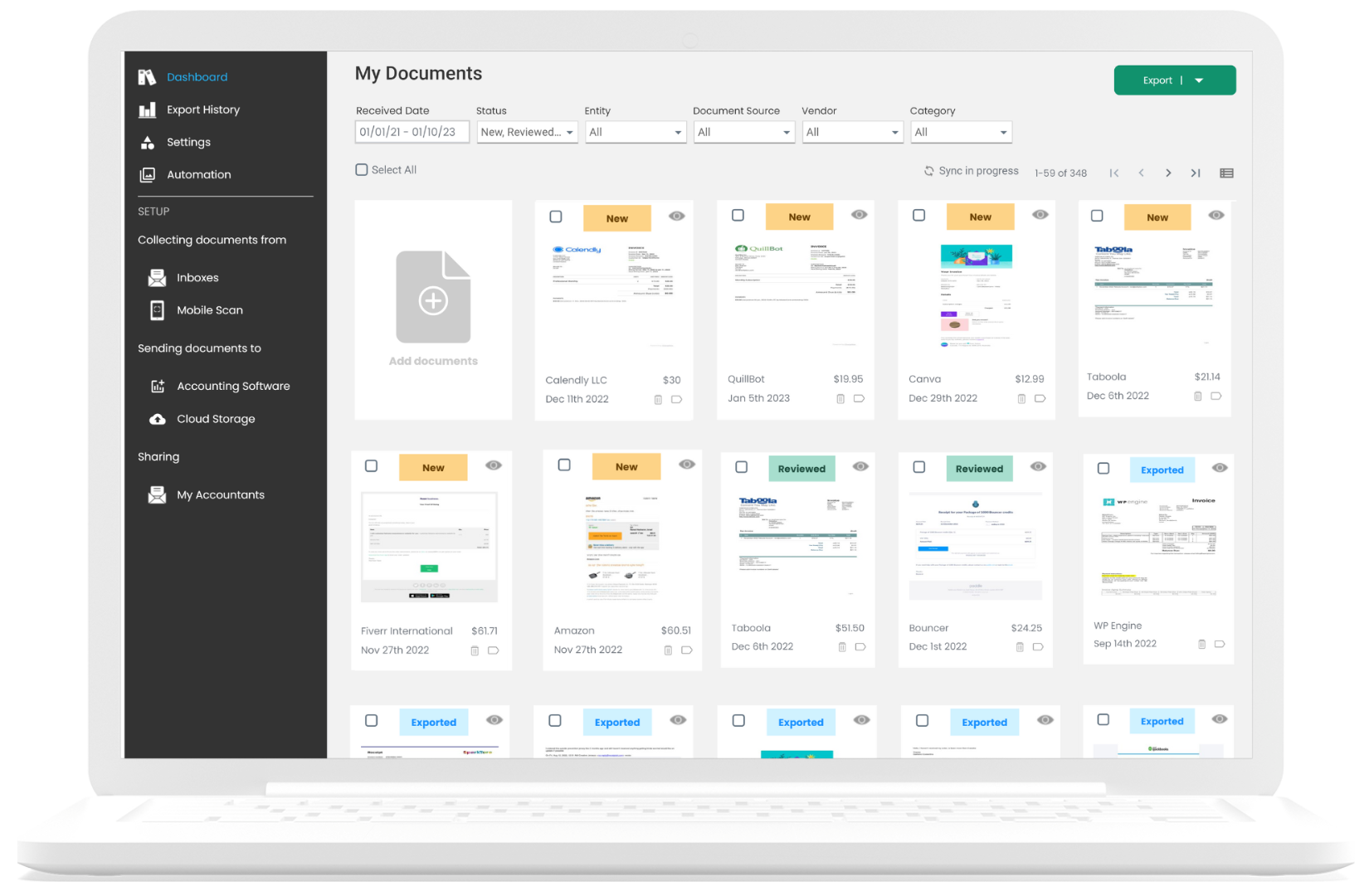Viewport: 1369px width, 896px height.
Task: Select the Taboola $21.14 document checkbox
Action: 1097,216
